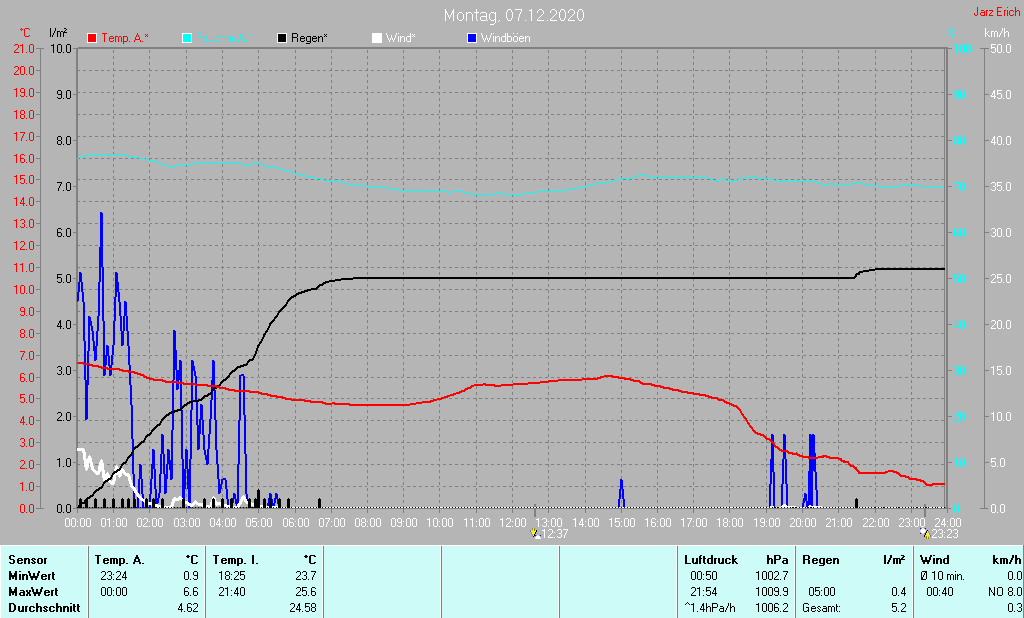Click the black Regen legend swatch
Viewport: 1024px width, 618px height.
[x=282, y=39]
